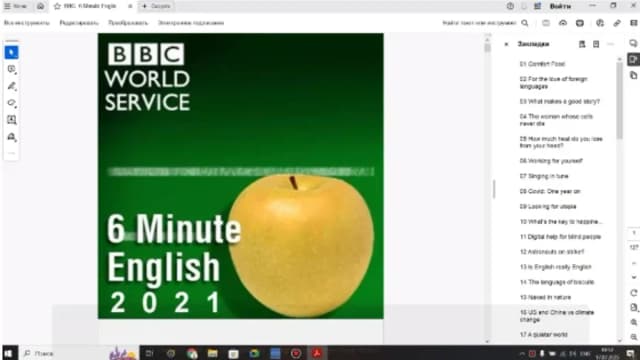Open page display options icon
This screenshot has height=360, width=640.
(633, 307)
